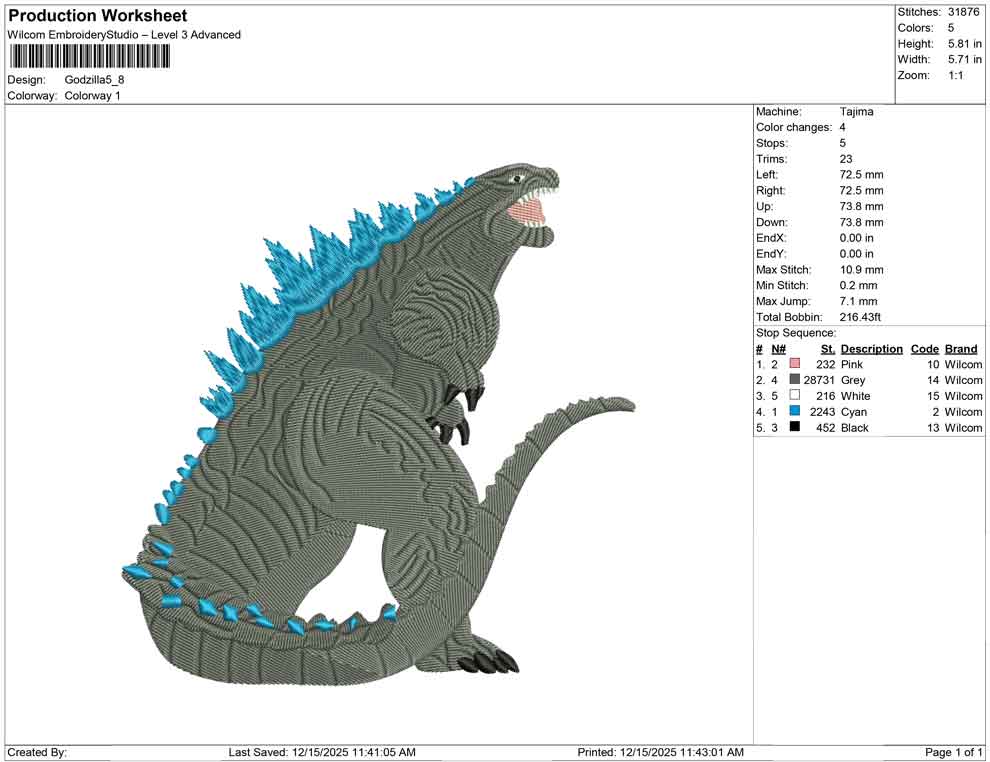Click the 'N#' column header
Image resolution: width=990 pixels, height=762 pixels.
(778, 349)
